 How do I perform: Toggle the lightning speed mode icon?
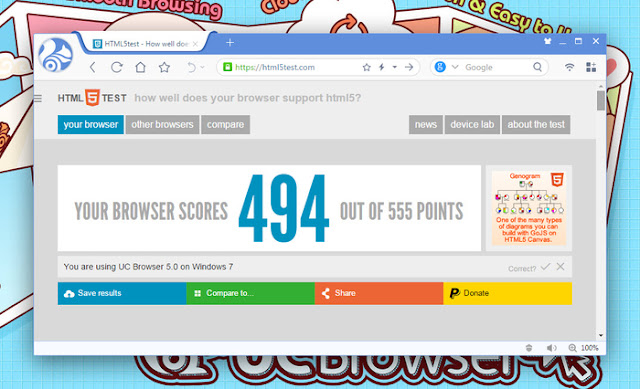click(x=382, y=67)
